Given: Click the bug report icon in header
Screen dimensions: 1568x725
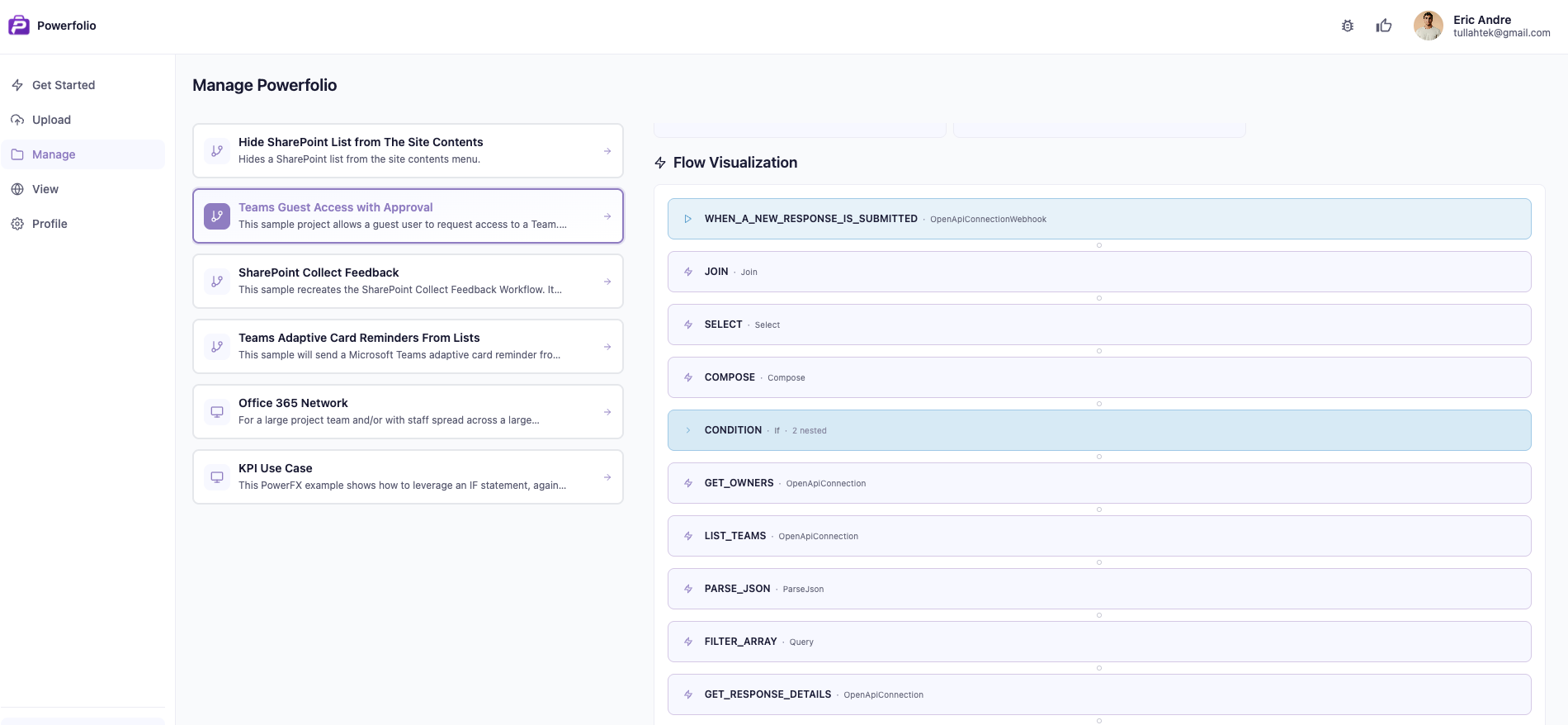Looking at the screenshot, I should (x=1348, y=26).
